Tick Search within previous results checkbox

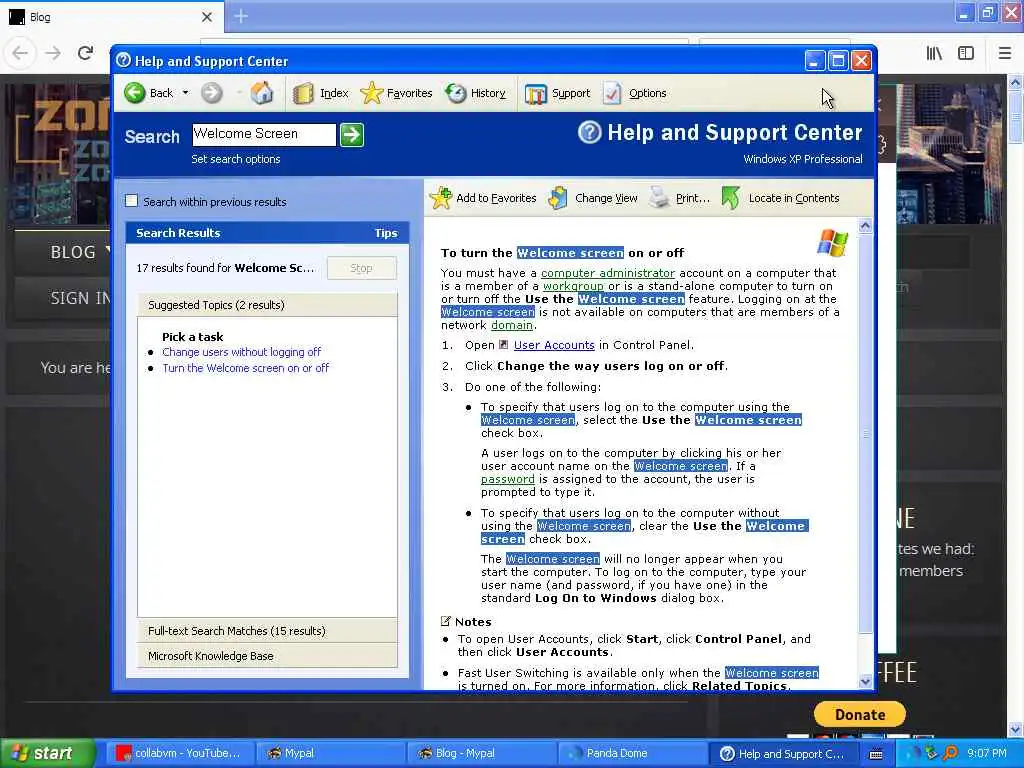(131, 201)
